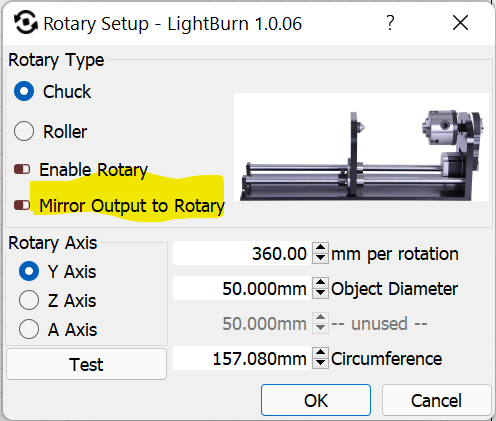
Task: Click the mm per rotation input field
Action: coord(242,254)
